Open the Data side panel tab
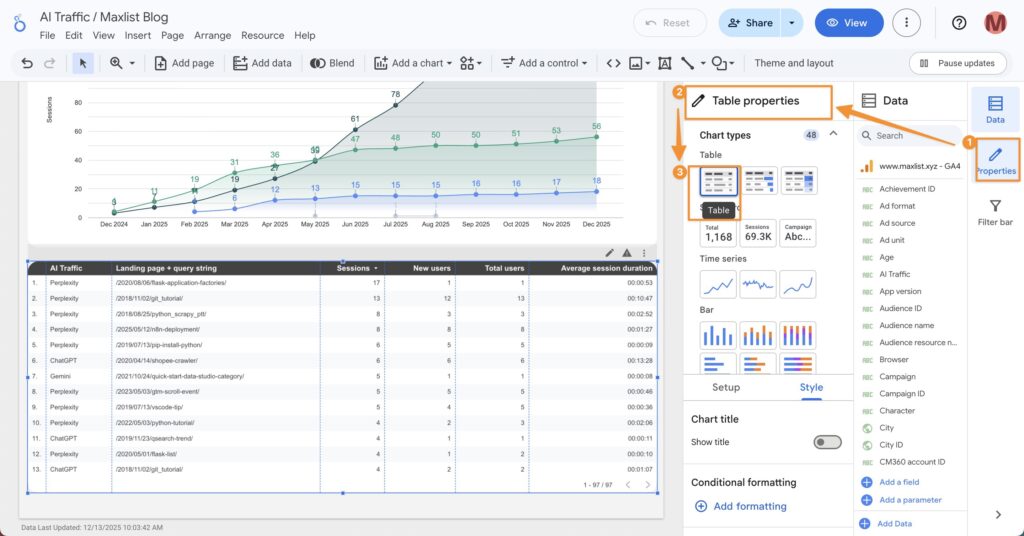The height and width of the screenshot is (536, 1024). coord(995,109)
